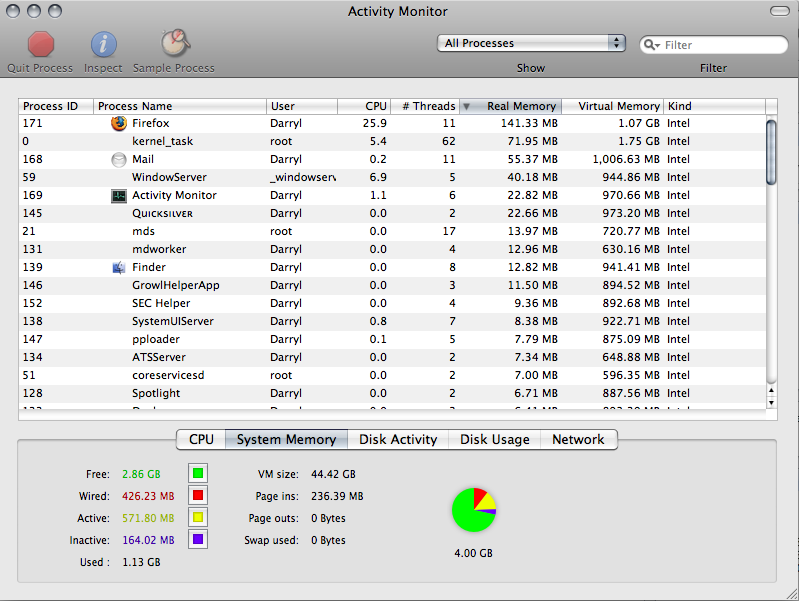Sort by Process ID column header
This screenshot has width=799, height=601.
click(56, 106)
